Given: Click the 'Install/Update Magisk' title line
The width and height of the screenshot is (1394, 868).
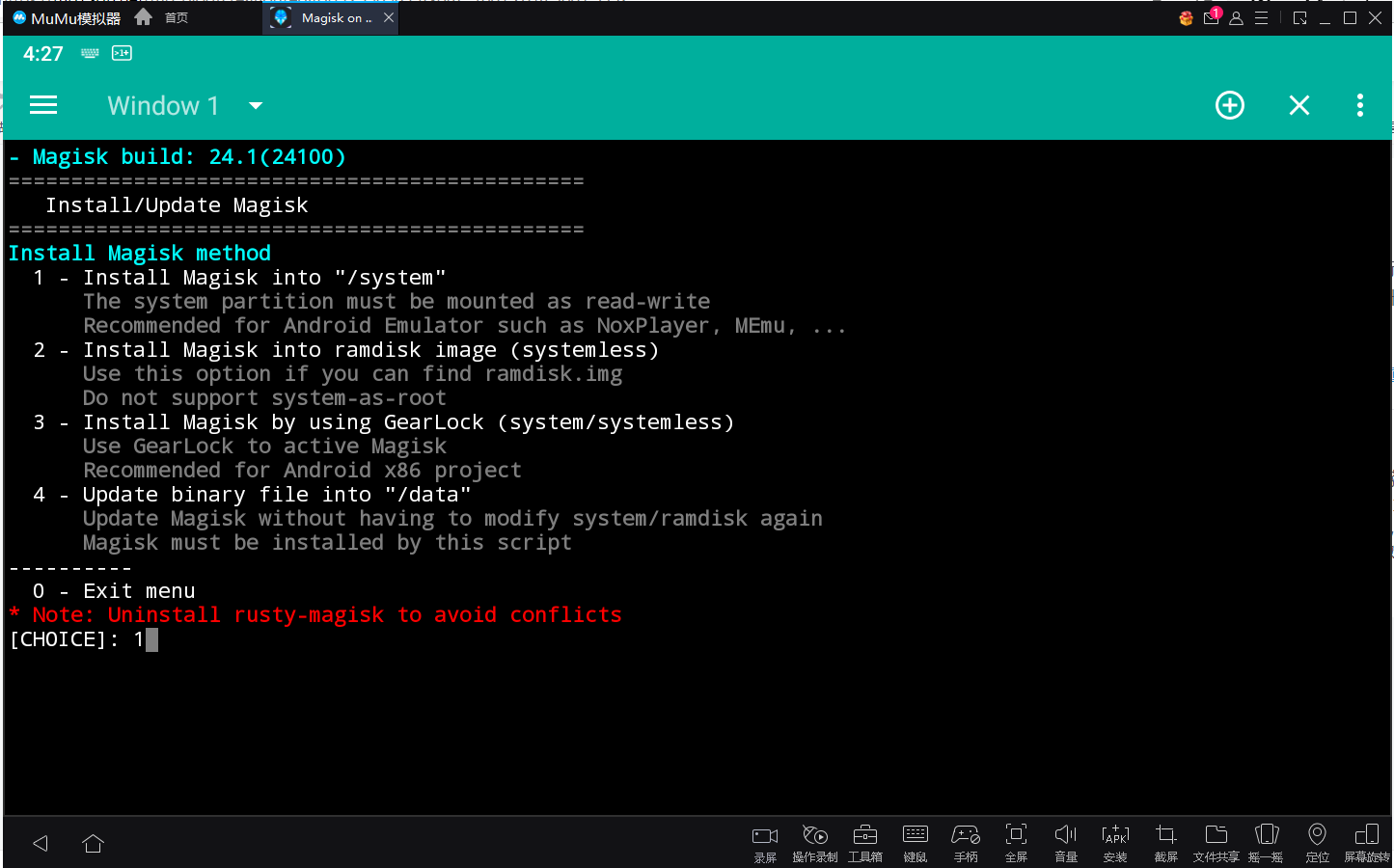Looking at the screenshot, I should pyautogui.click(x=177, y=205).
